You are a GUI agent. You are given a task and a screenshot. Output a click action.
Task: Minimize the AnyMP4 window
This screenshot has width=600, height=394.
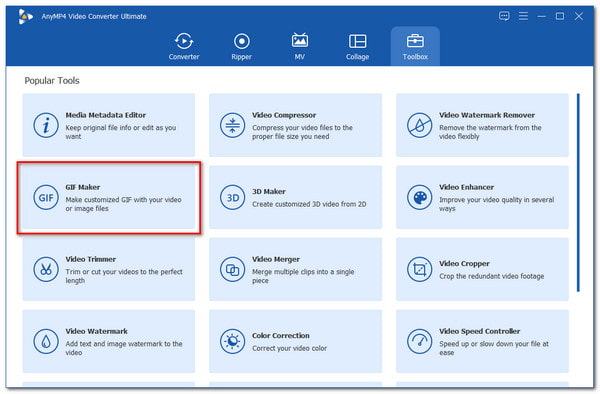click(541, 16)
